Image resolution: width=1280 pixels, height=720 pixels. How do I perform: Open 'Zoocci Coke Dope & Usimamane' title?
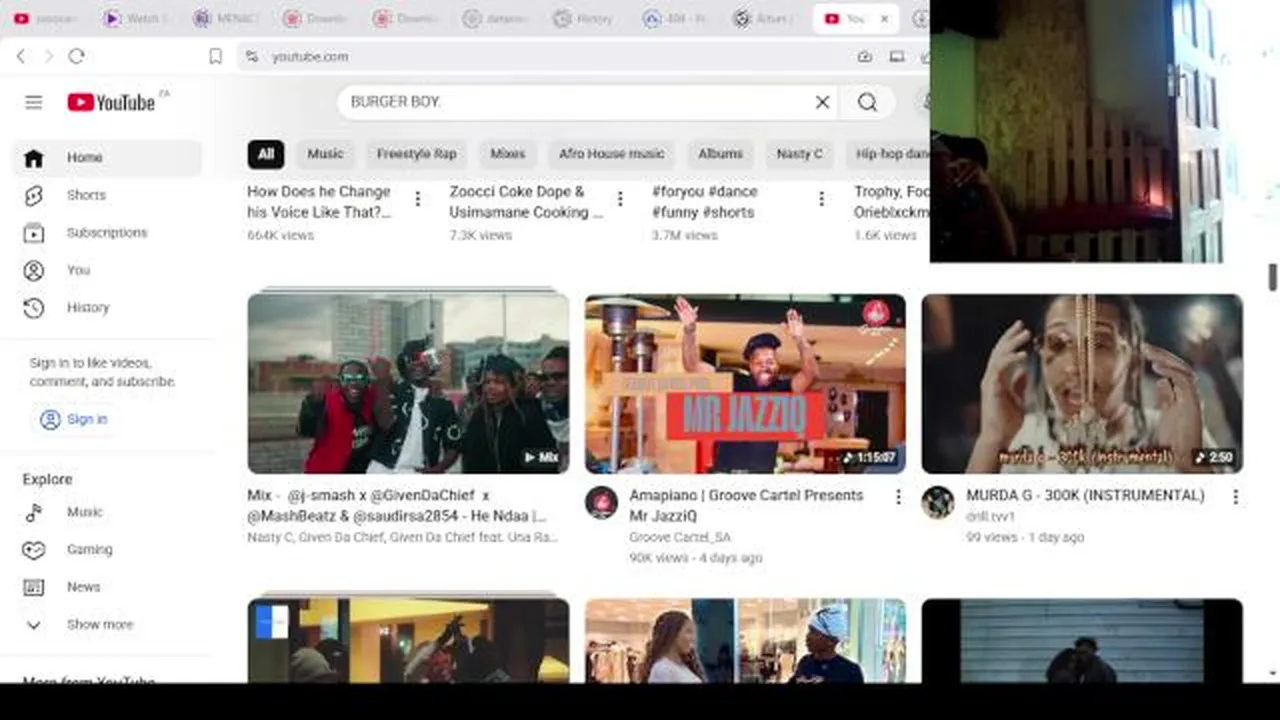(526, 202)
